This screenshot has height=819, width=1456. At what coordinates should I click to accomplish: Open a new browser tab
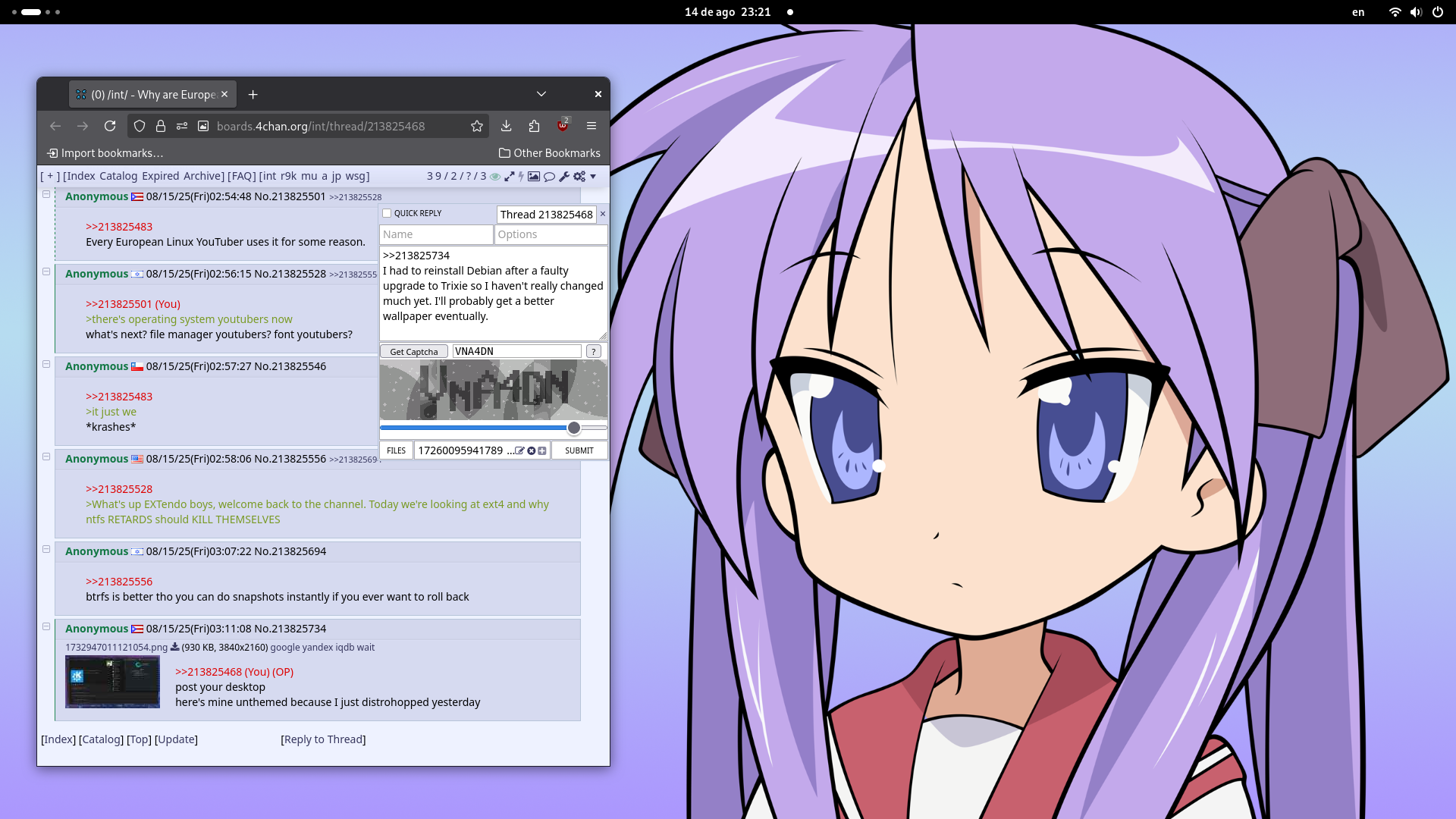253,94
